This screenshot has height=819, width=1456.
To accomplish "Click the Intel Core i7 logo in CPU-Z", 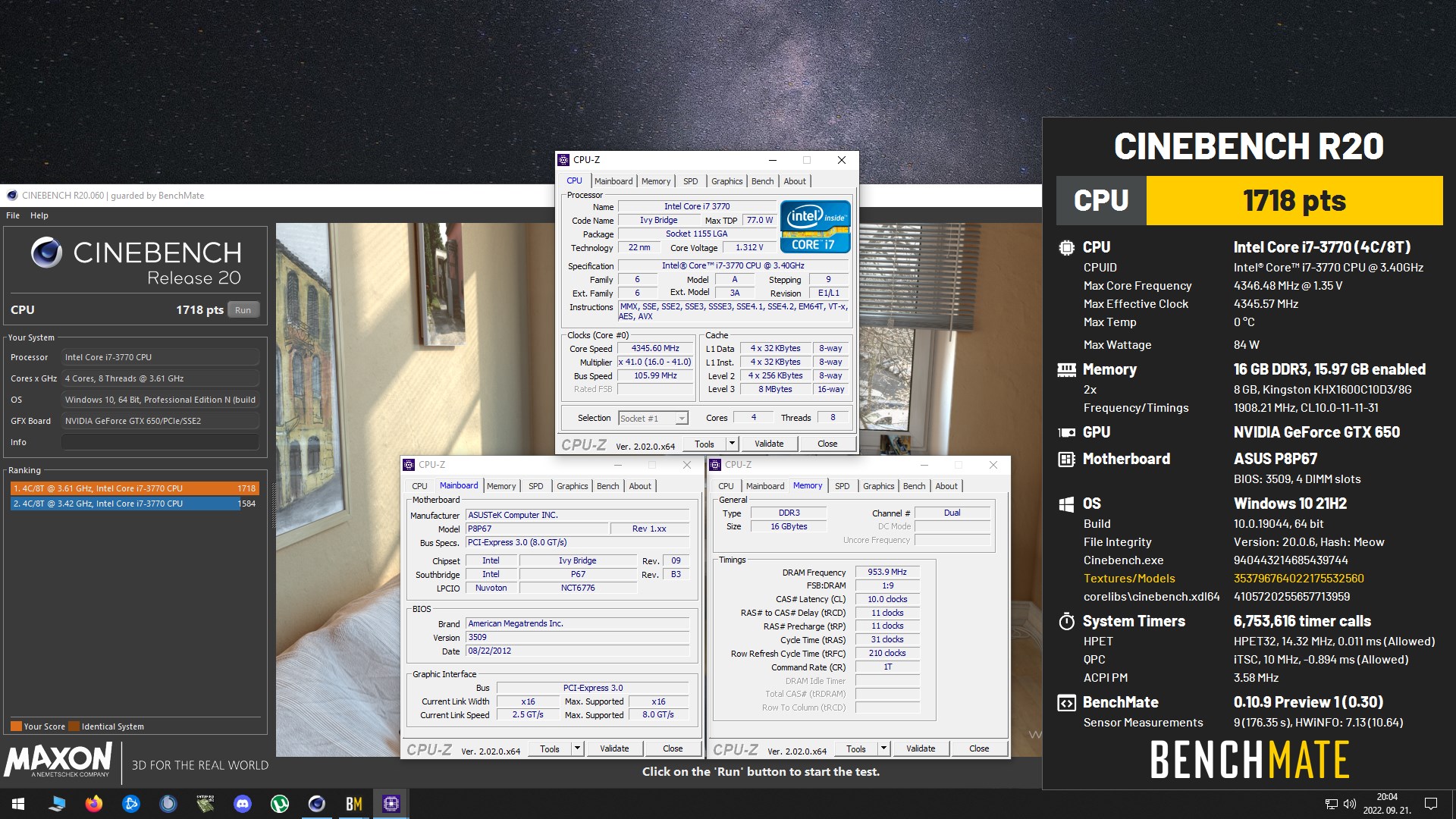I will tap(815, 226).
